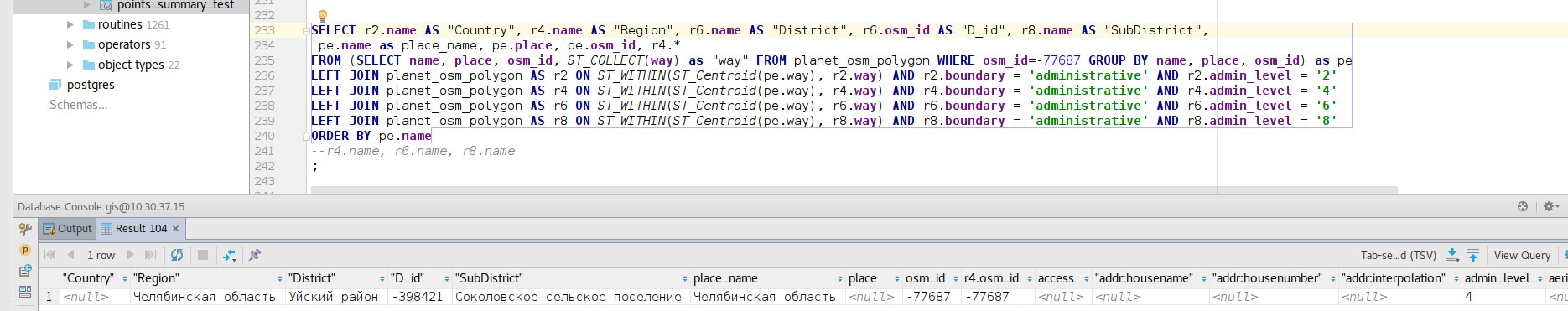Sort by the "Country" column arrows
Viewport: 1568px width, 311px height.
(x=125, y=278)
